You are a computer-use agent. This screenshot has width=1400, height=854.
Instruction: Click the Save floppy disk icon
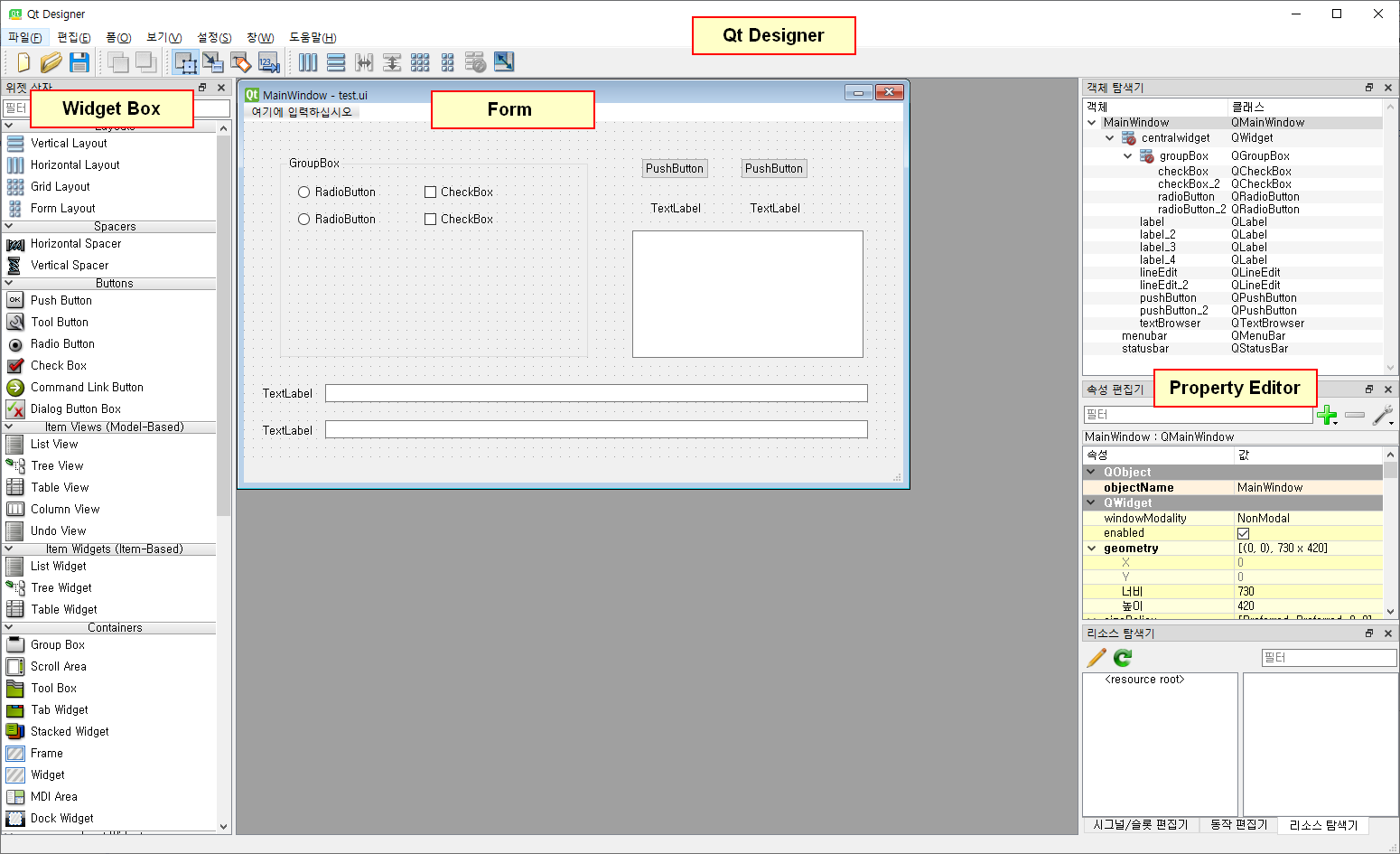pyautogui.click(x=79, y=62)
